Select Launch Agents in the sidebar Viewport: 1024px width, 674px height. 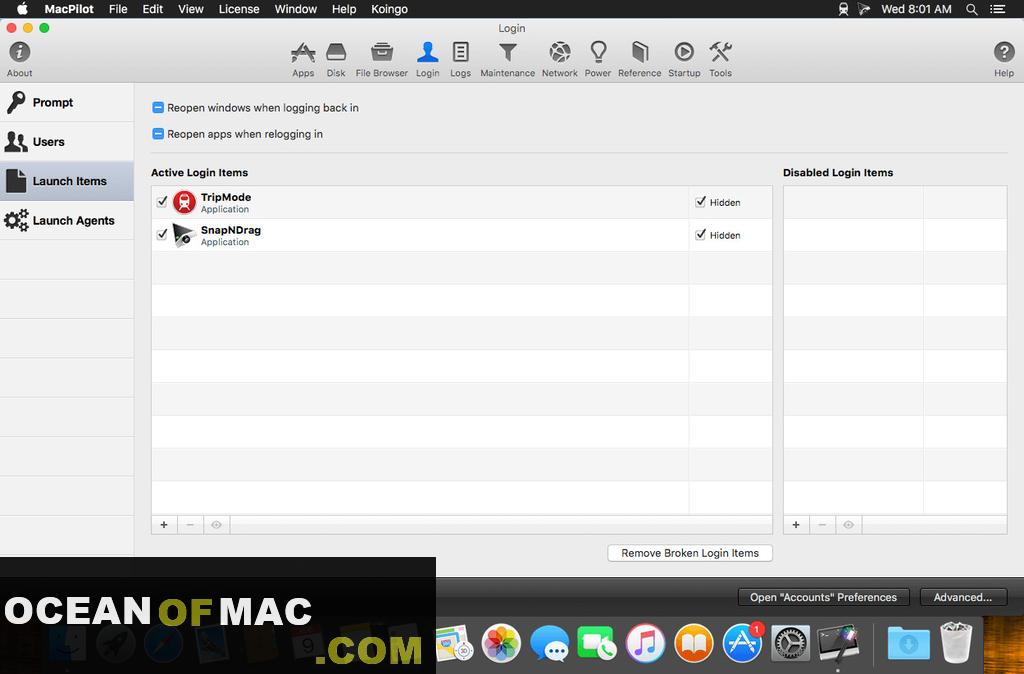[67, 220]
